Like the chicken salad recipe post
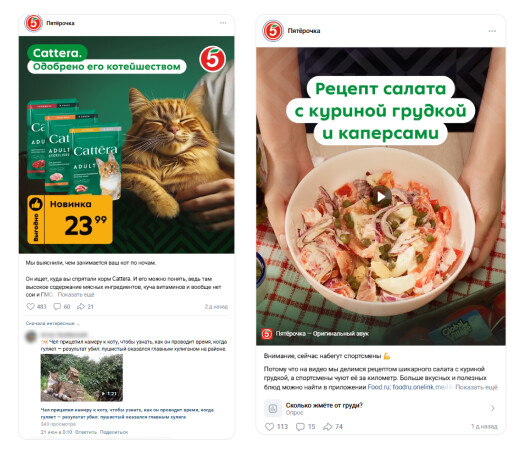Viewport: 525px width, 454px height. [270, 427]
